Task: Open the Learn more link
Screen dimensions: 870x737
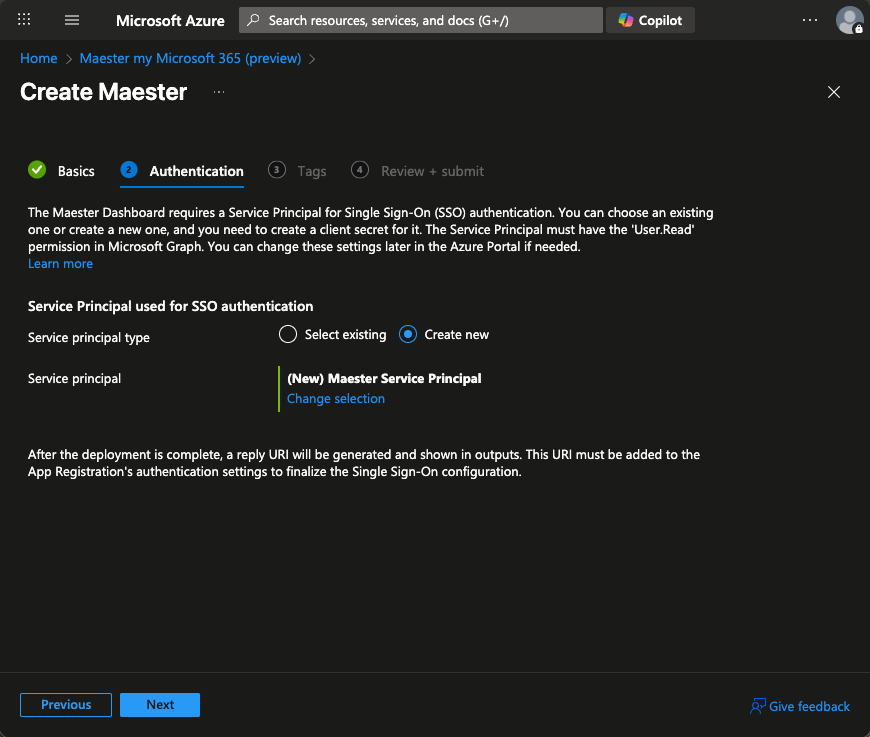Action: click(x=60, y=264)
